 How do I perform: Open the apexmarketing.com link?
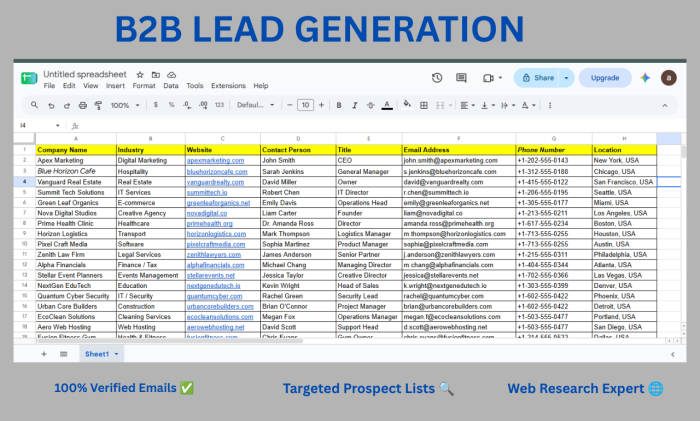click(215, 160)
